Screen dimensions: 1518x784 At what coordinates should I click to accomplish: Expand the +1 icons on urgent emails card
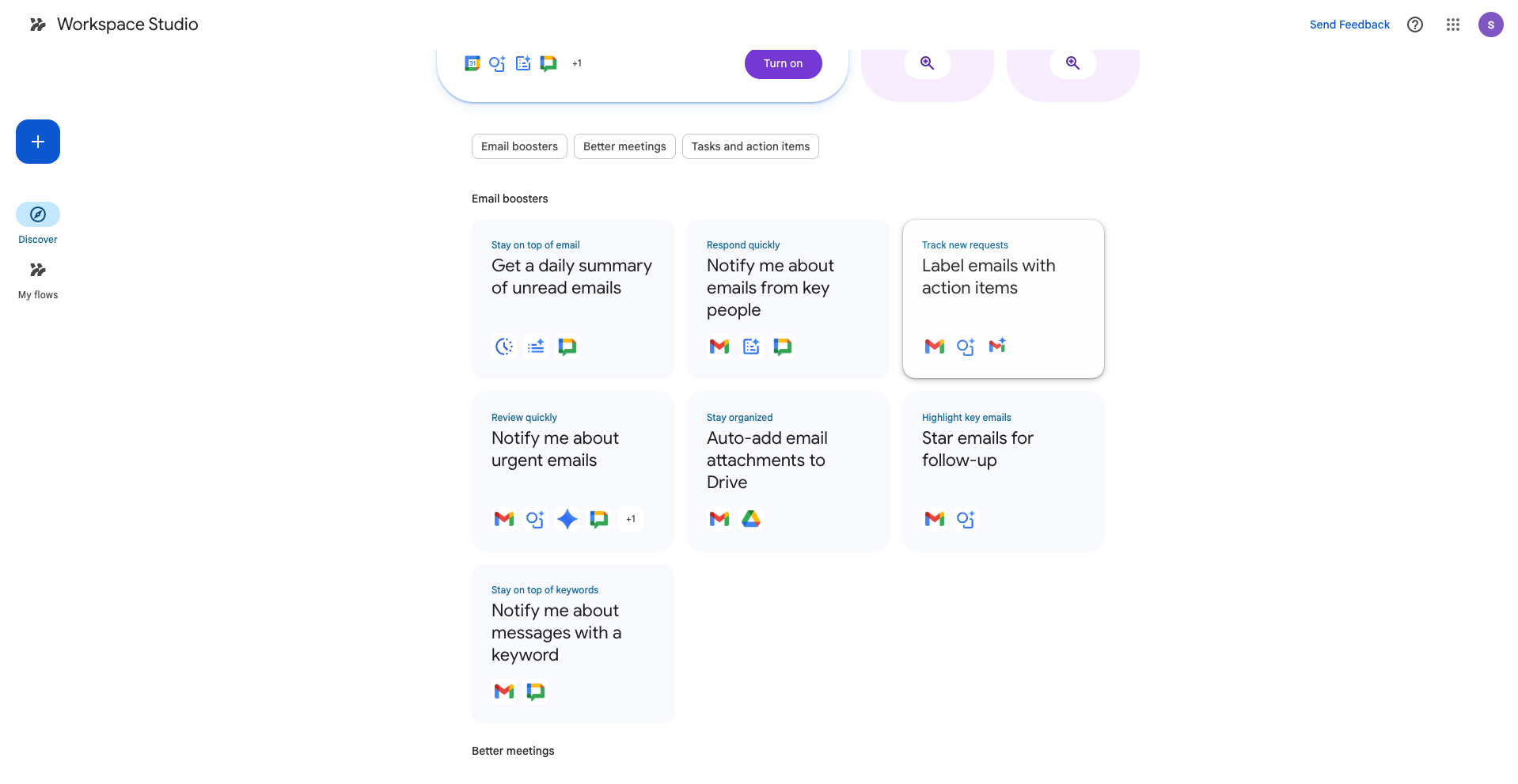pyautogui.click(x=631, y=519)
